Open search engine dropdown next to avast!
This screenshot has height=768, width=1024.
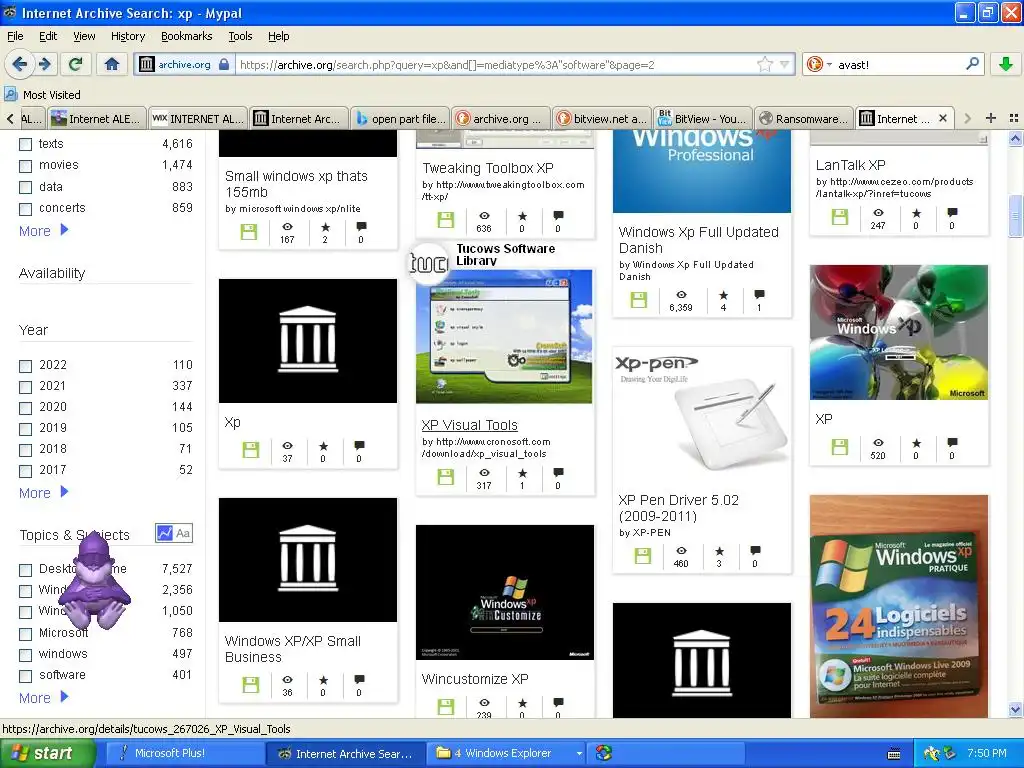pyautogui.click(x=829, y=65)
